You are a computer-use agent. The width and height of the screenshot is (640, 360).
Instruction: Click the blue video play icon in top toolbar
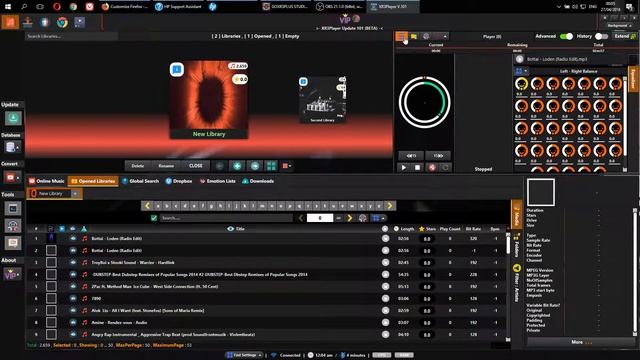80,22
